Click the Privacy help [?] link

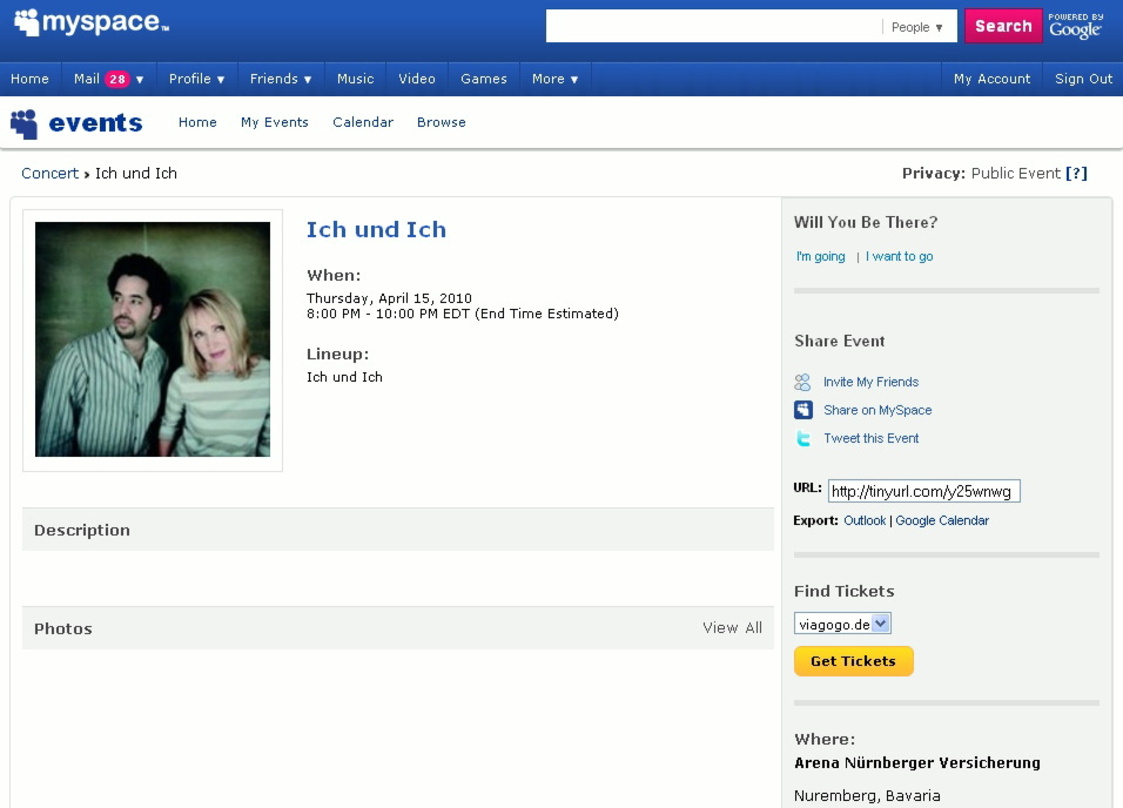click(x=1076, y=173)
